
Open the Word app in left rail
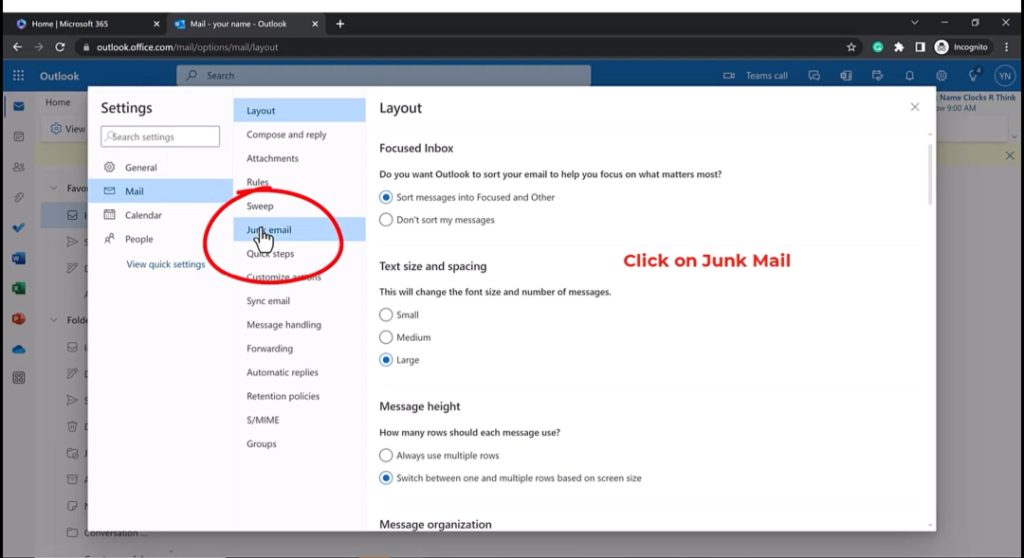click(18, 259)
